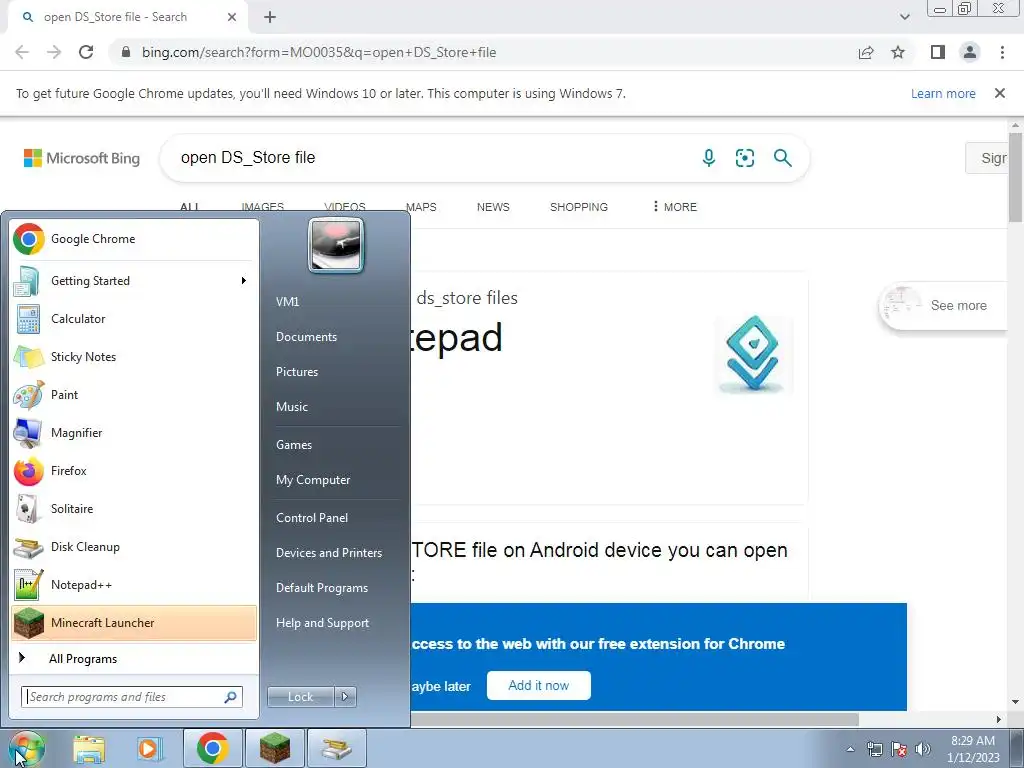The image size is (1024, 768).
Task: Launch Paint from Start menu
Action: [x=134, y=394]
